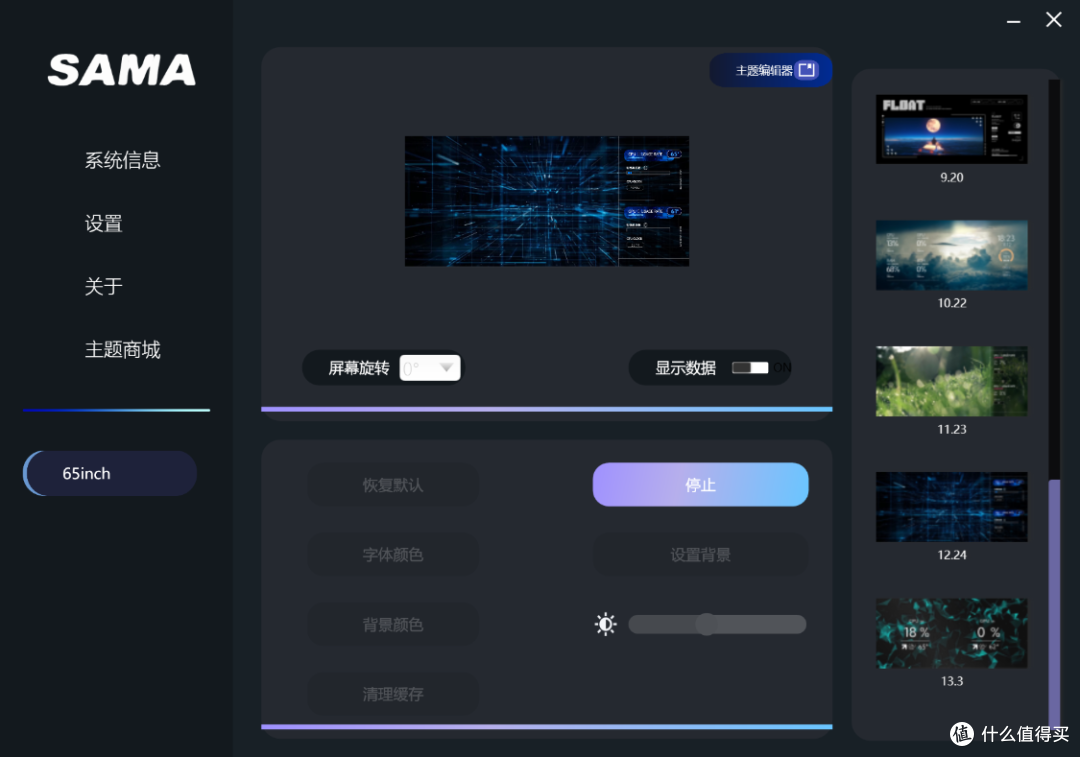This screenshot has height=757, width=1080.
Task: Click the 10.22 theme label
Action: click(952, 303)
